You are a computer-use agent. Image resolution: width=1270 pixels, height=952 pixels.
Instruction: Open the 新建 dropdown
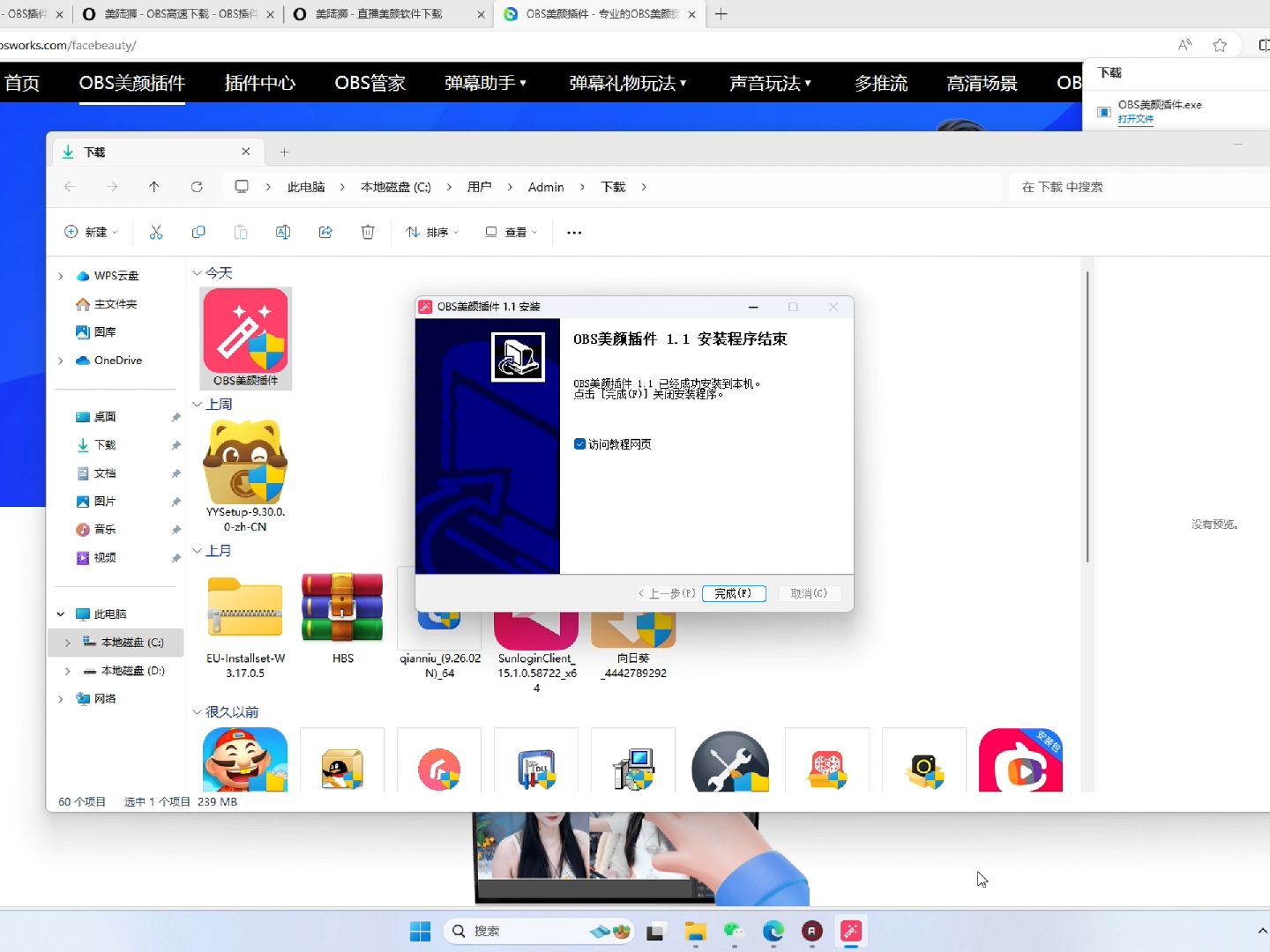[91, 232]
